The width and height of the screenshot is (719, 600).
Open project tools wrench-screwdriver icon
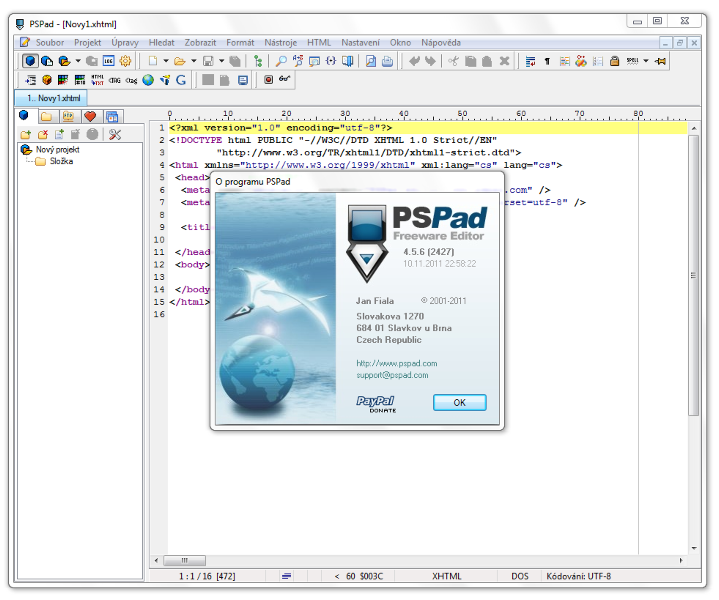115,134
